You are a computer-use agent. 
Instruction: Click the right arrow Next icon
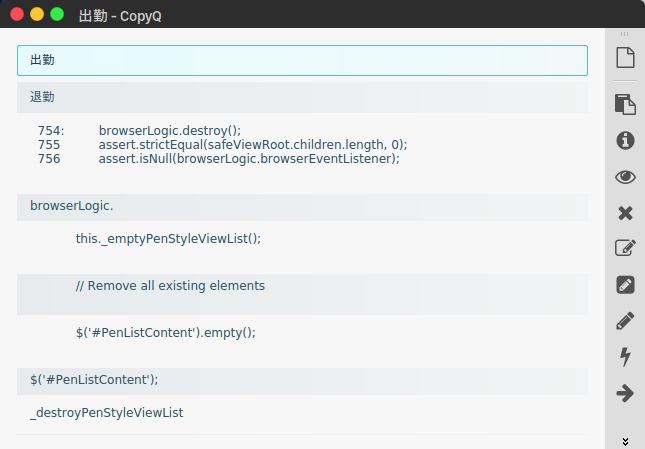coord(625,394)
